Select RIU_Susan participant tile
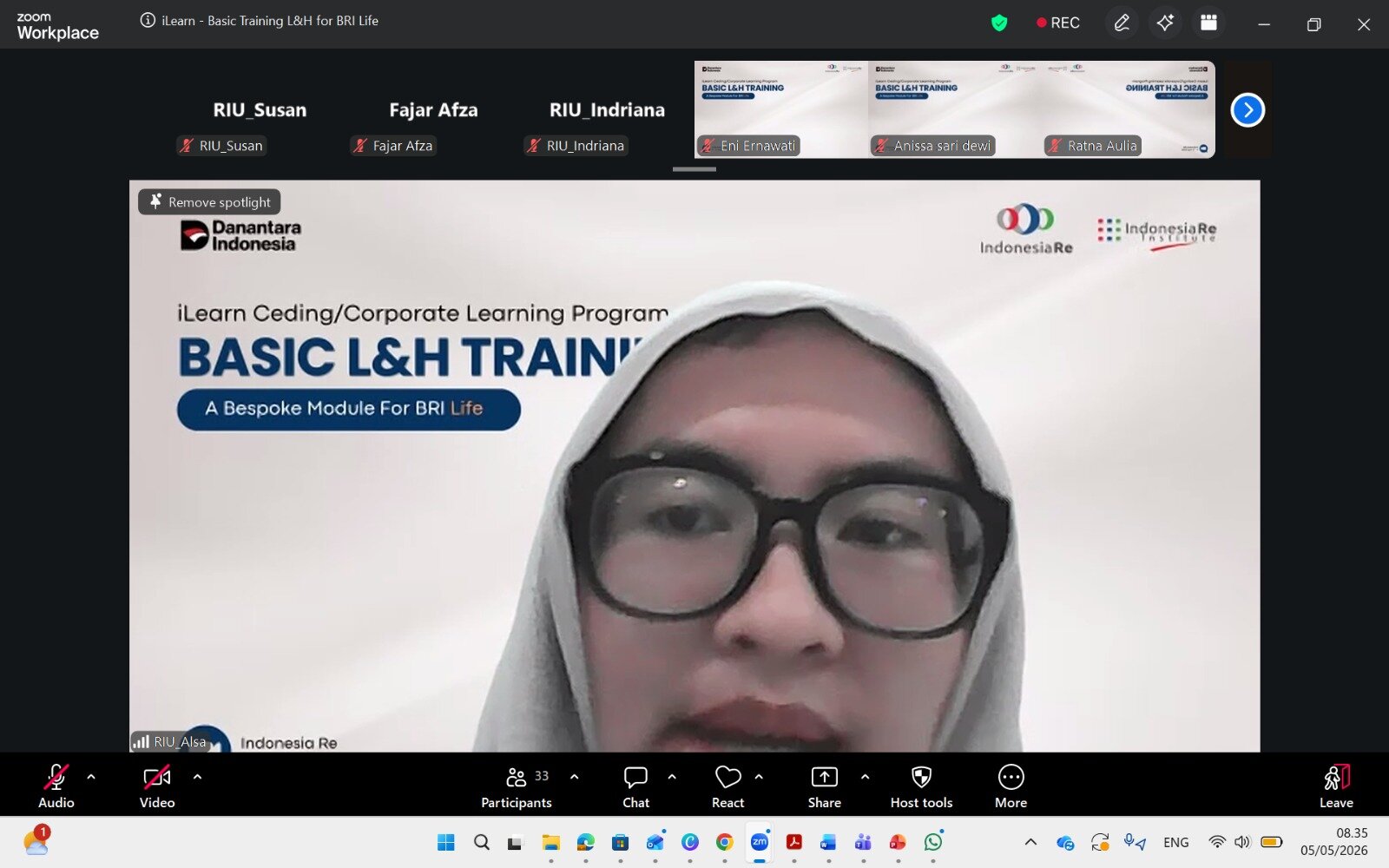The width and height of the screenshot is (1389, 868). click(260, 110)
